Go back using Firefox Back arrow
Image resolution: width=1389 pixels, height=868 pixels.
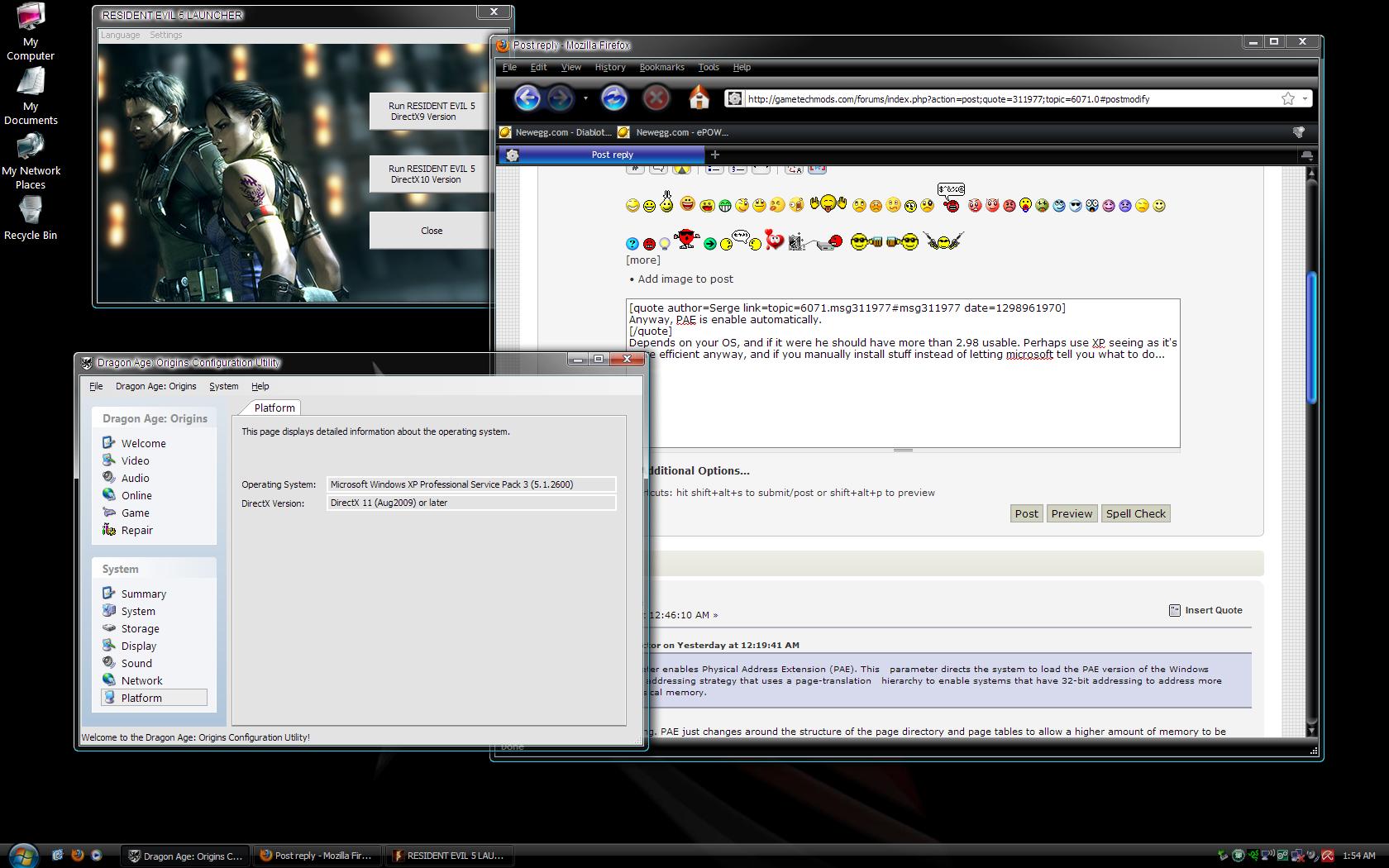pos(527,98)
